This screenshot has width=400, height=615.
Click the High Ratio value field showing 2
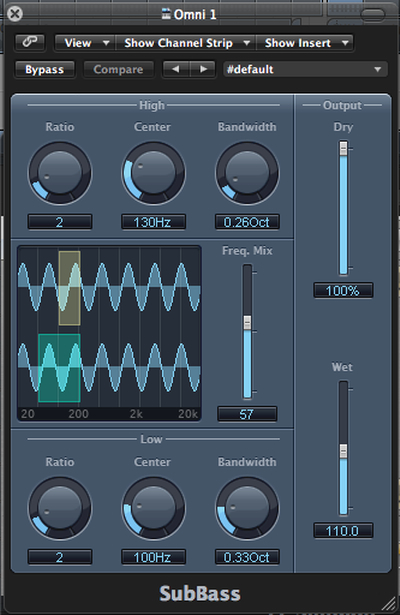[60, 222]
